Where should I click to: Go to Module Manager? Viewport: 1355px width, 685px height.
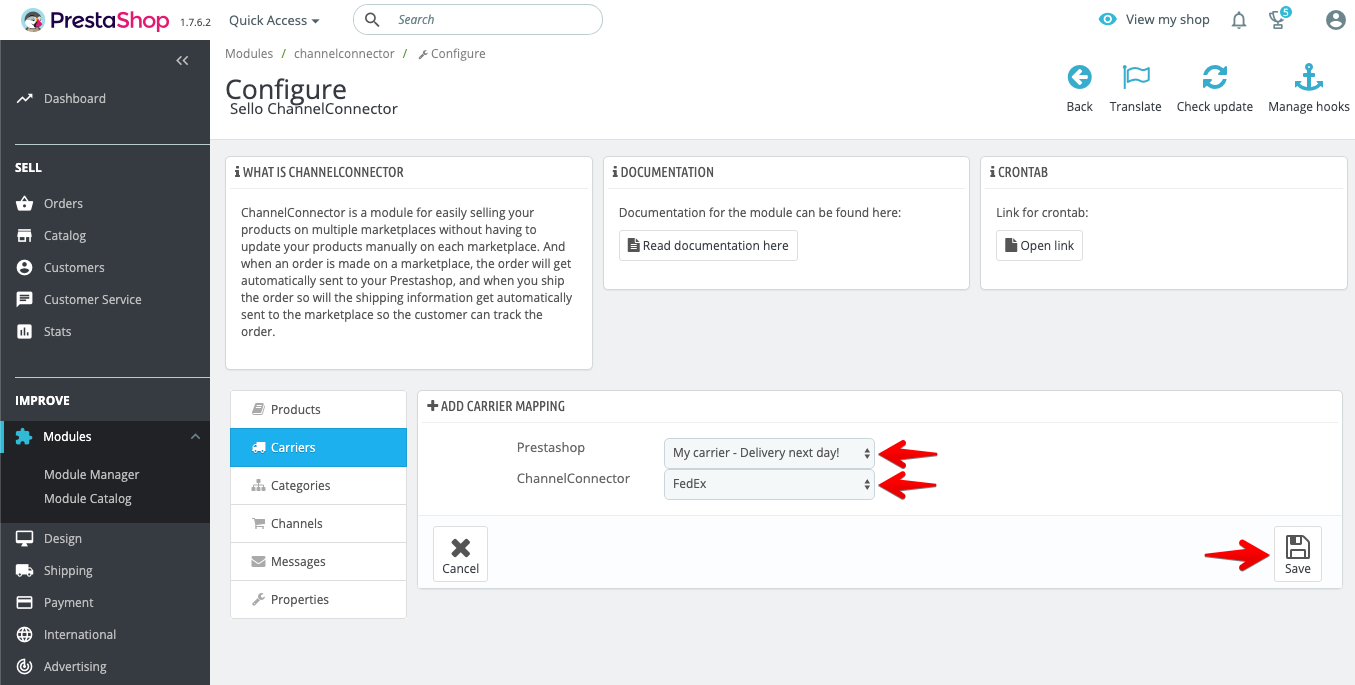click(x=92, y=474)
